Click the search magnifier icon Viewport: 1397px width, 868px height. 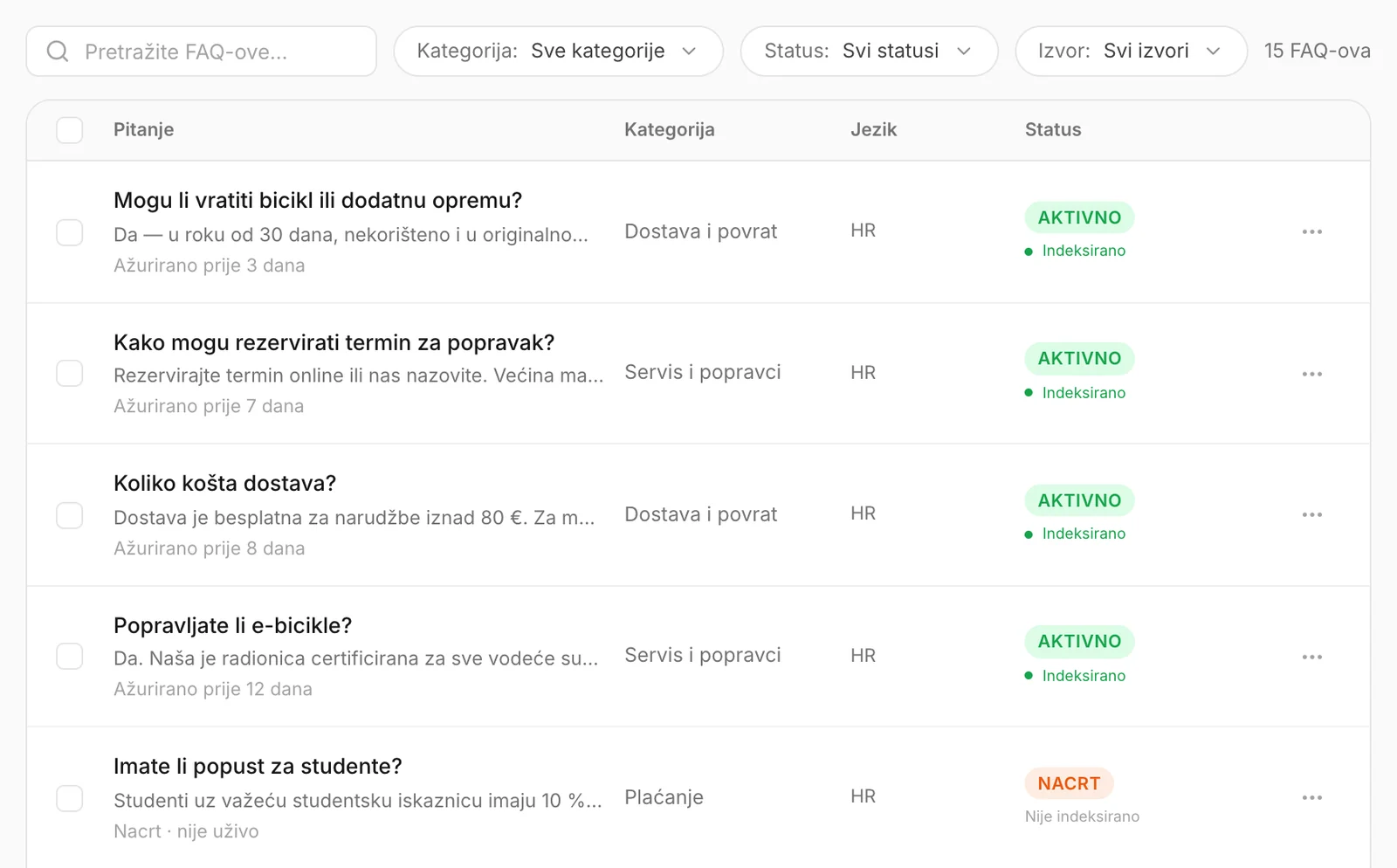(x=58, y=52)
